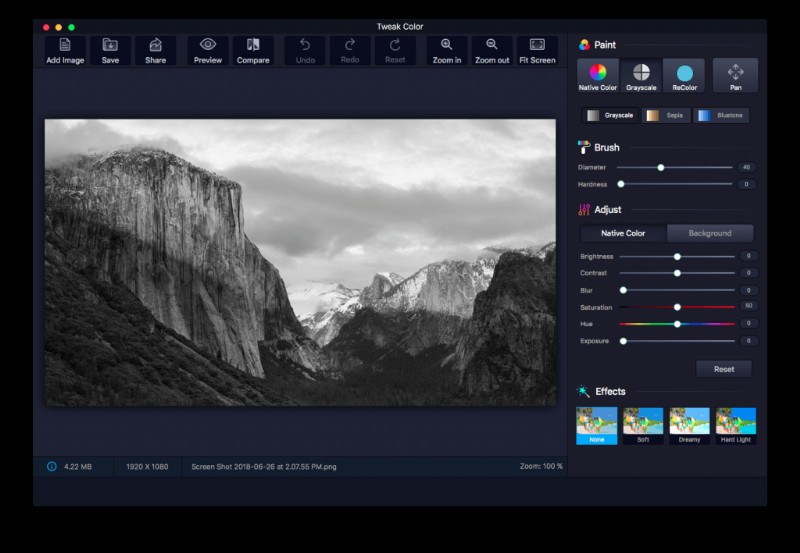Zoom in using magnifier icon
Image resolution: width=800 pixels, height=553 pixels.
(x=447, y=51)
